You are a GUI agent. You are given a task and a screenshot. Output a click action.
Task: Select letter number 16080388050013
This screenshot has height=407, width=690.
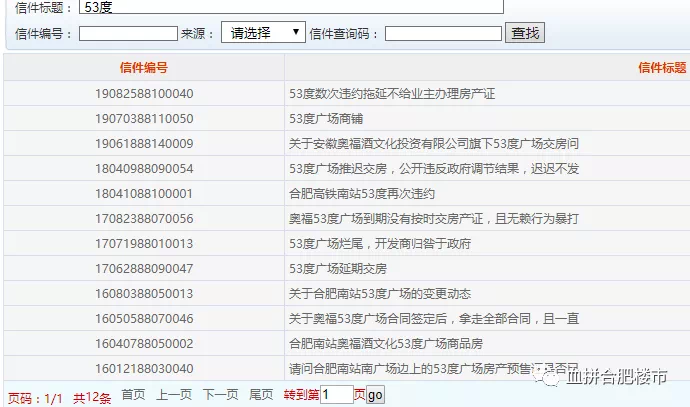[143, 294]
